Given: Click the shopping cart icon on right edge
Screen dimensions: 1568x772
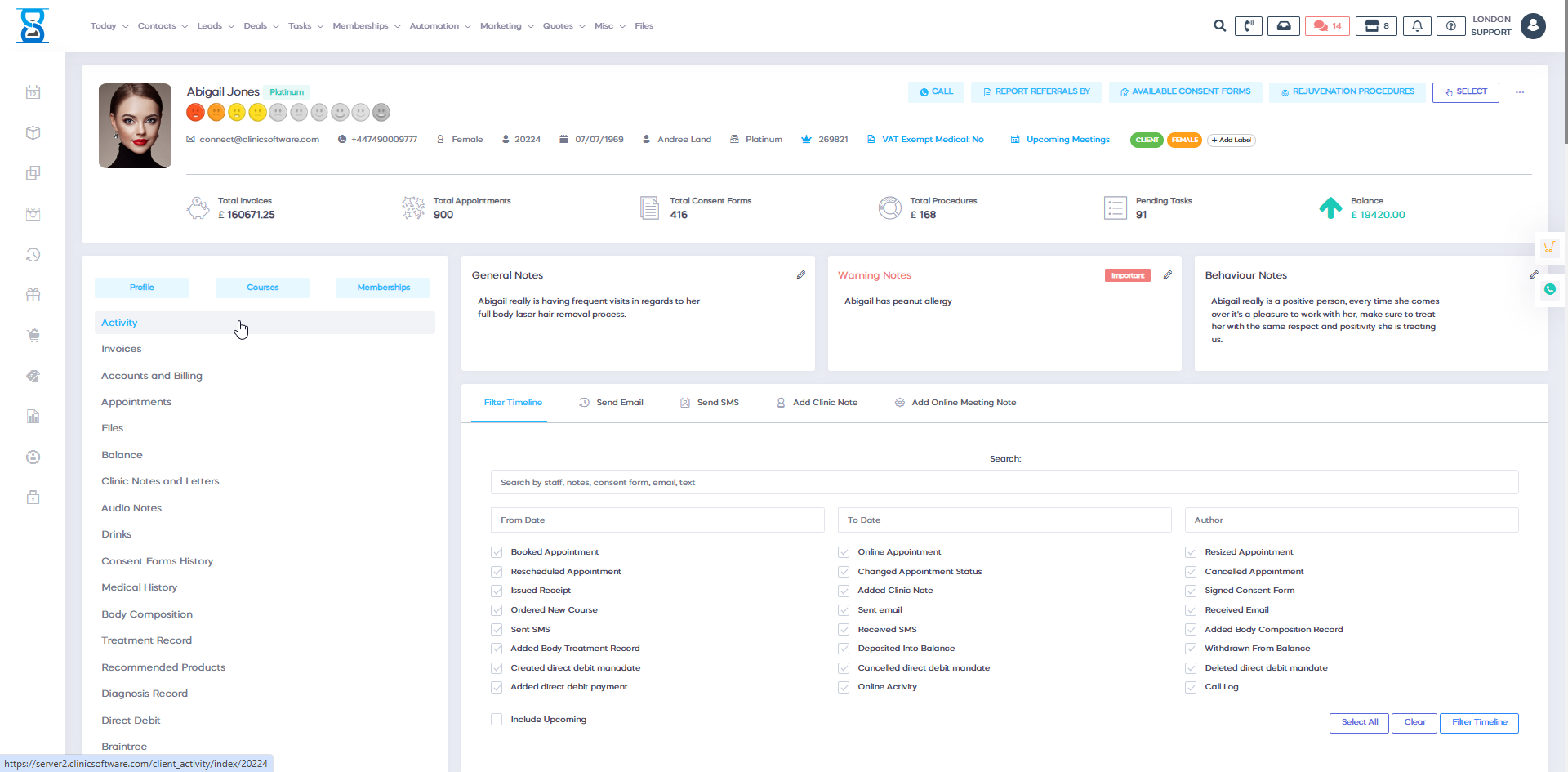Looking at the screenshot, I should 1549,247.
